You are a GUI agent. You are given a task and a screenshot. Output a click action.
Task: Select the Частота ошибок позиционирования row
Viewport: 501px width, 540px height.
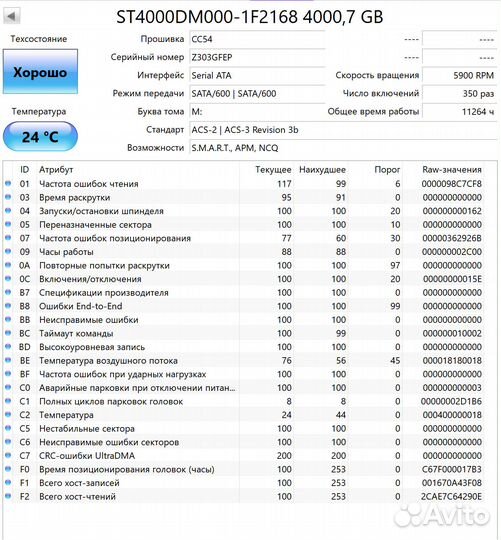tap(243, 238)
